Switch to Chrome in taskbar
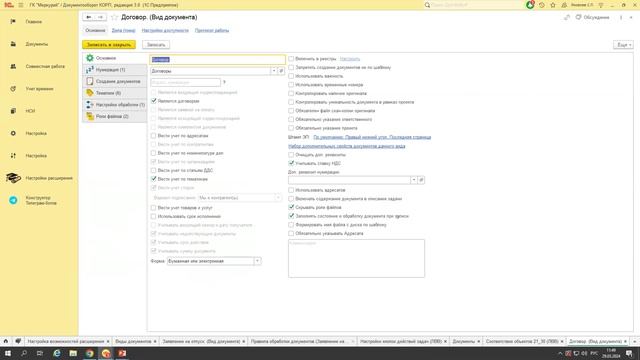The image size is (640, 360). (89, 353)
